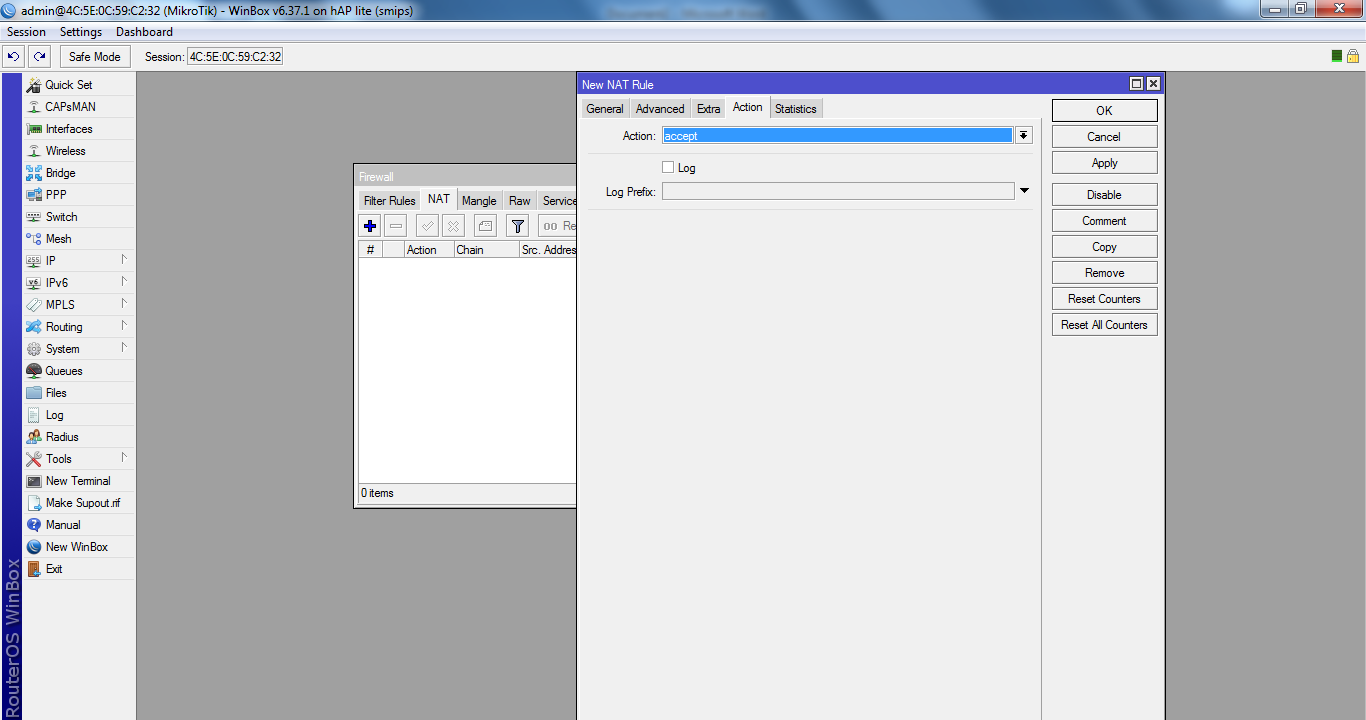Click Exit in the sidebar

click(78, 569)
